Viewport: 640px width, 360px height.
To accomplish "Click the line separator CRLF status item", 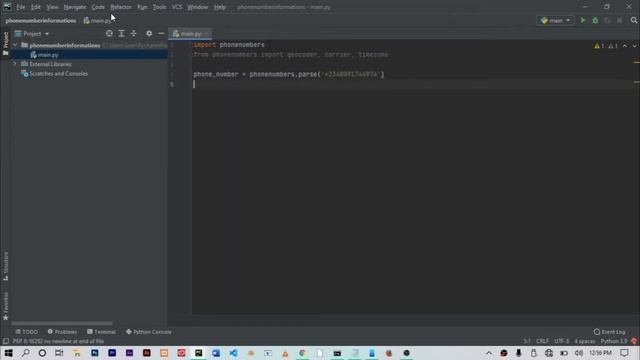I will (542, 341).
